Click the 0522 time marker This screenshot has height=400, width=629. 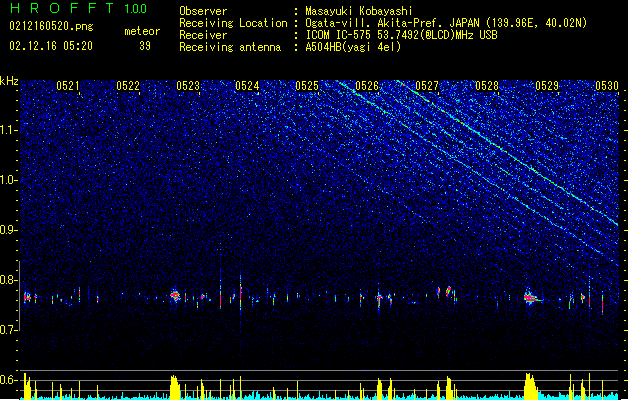[x=128, y=85]
